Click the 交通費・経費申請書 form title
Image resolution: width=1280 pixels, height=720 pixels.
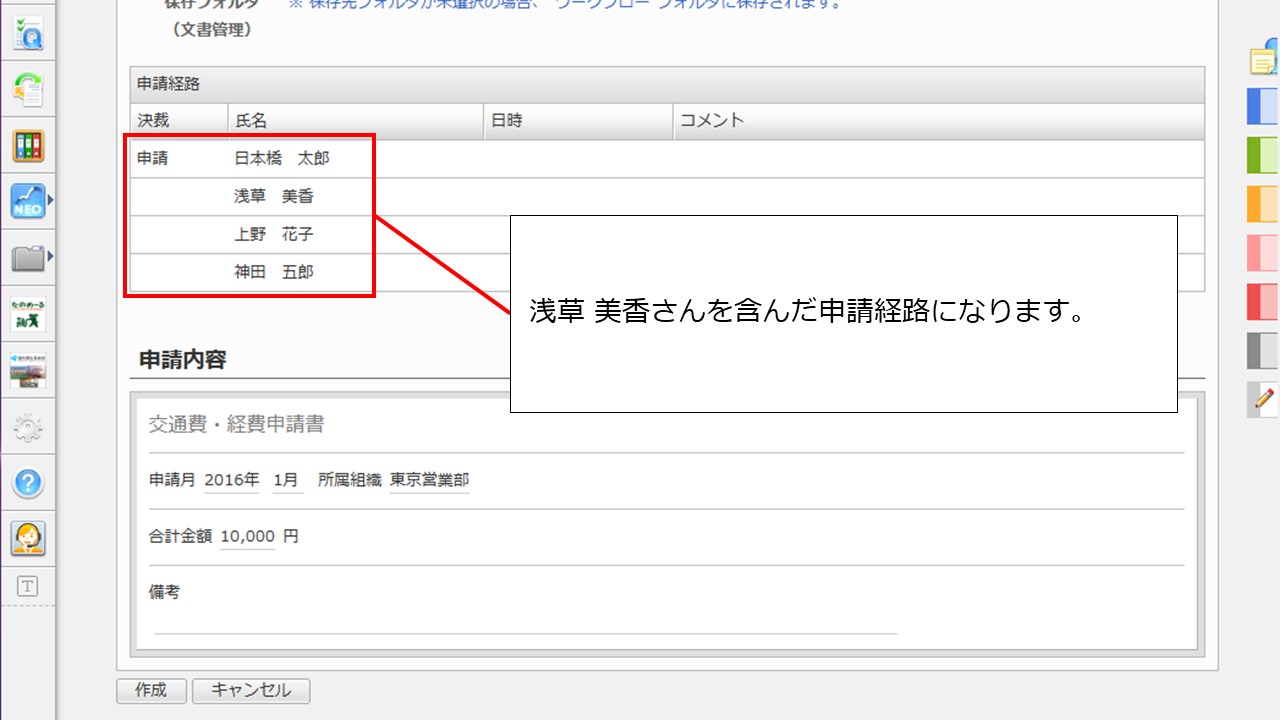point(237,425)
